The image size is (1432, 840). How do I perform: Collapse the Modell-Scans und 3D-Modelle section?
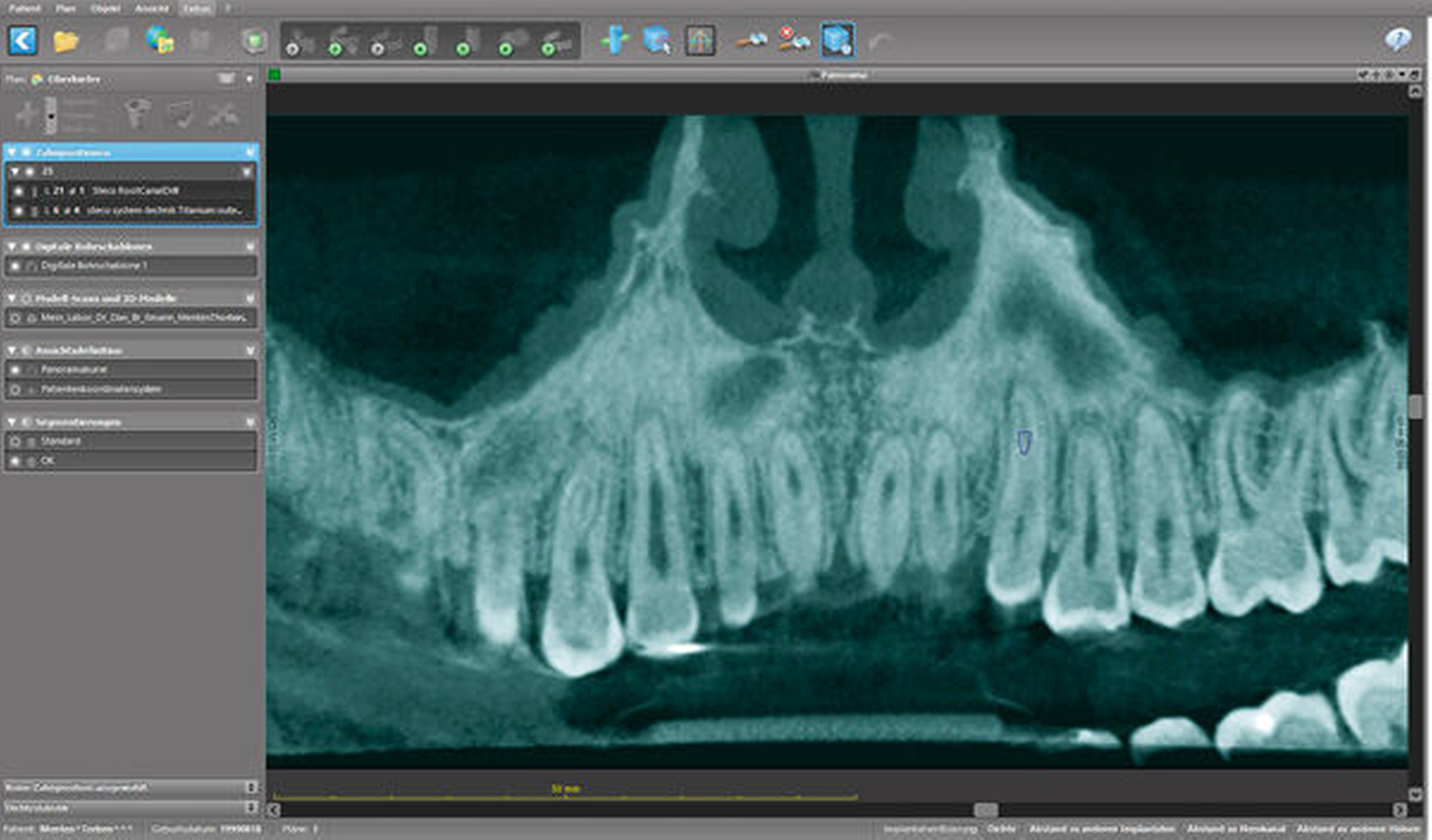(x=12, y=298)
